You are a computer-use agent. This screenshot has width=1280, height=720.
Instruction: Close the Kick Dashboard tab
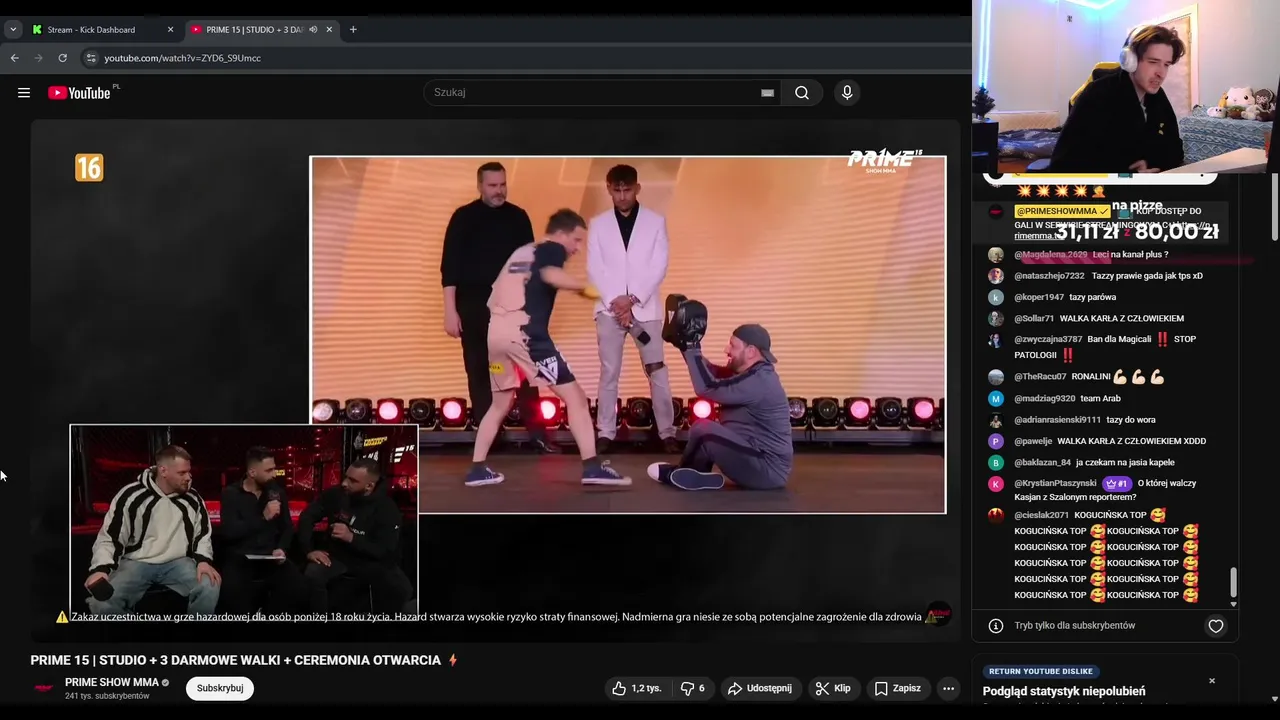point(170,30)
